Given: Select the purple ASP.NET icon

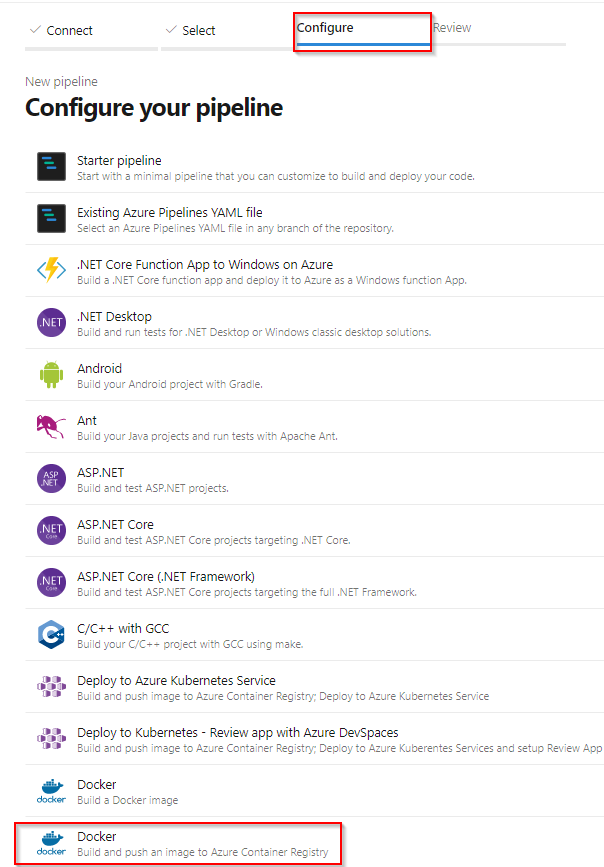Looking at the screenshot, I should (51, 478).
